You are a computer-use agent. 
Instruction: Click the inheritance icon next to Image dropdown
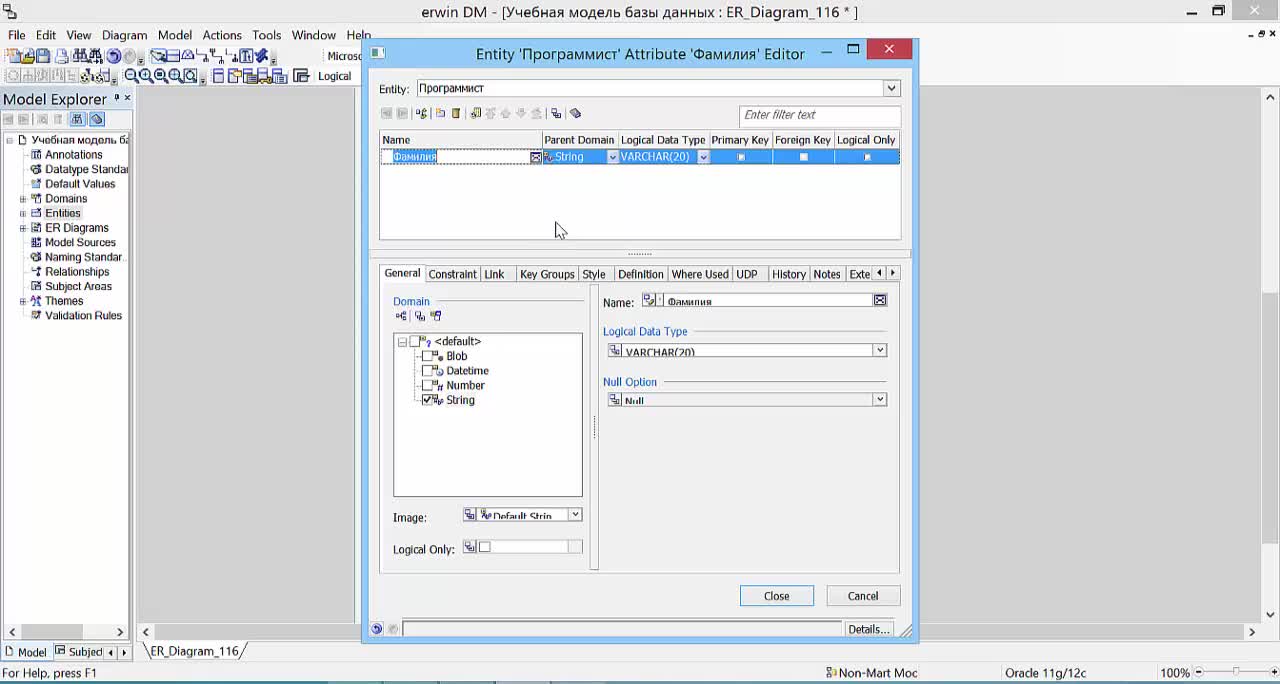(470, 515)
